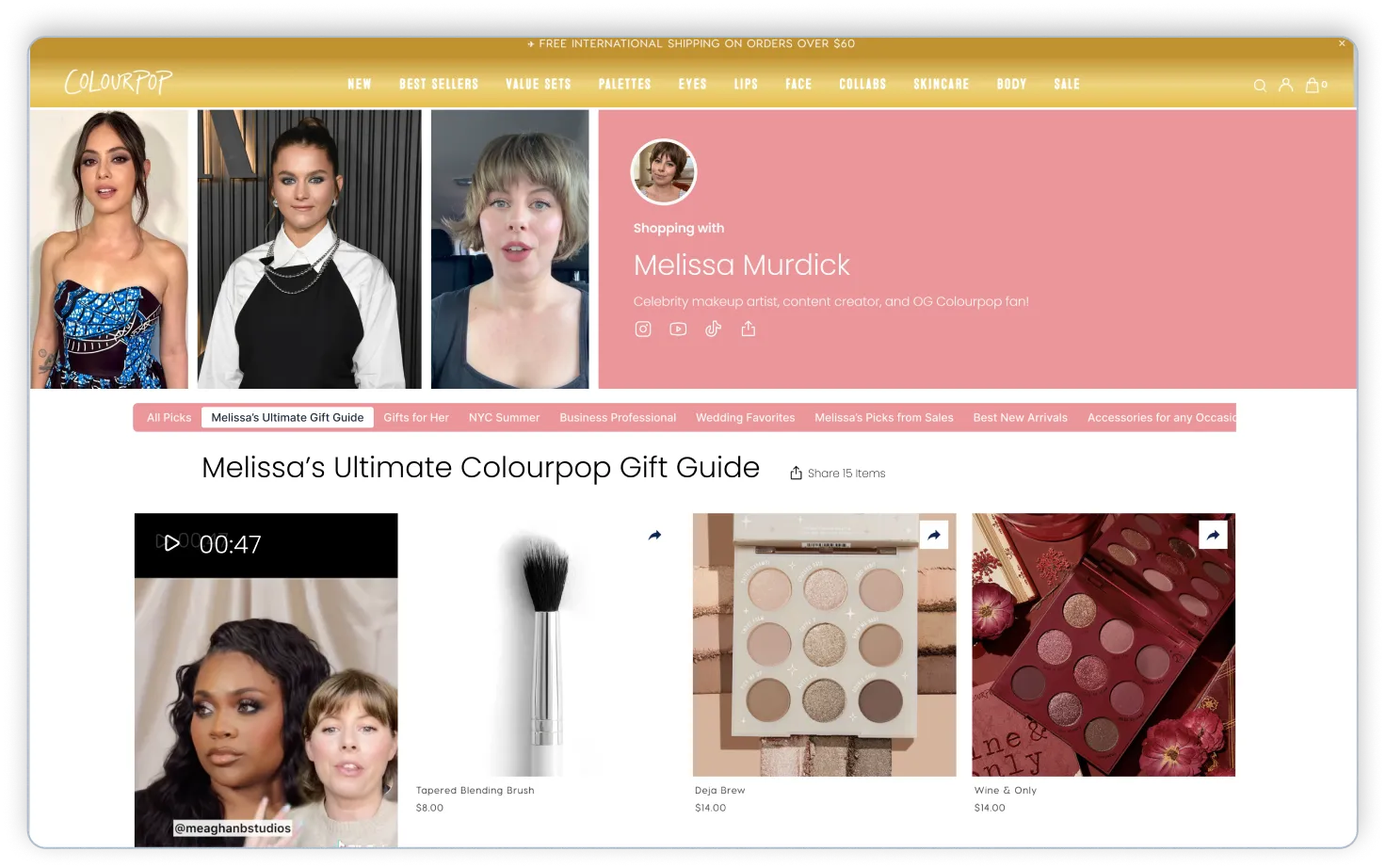
Task: Click the $8.00 brush price
Action: (429, 808)
